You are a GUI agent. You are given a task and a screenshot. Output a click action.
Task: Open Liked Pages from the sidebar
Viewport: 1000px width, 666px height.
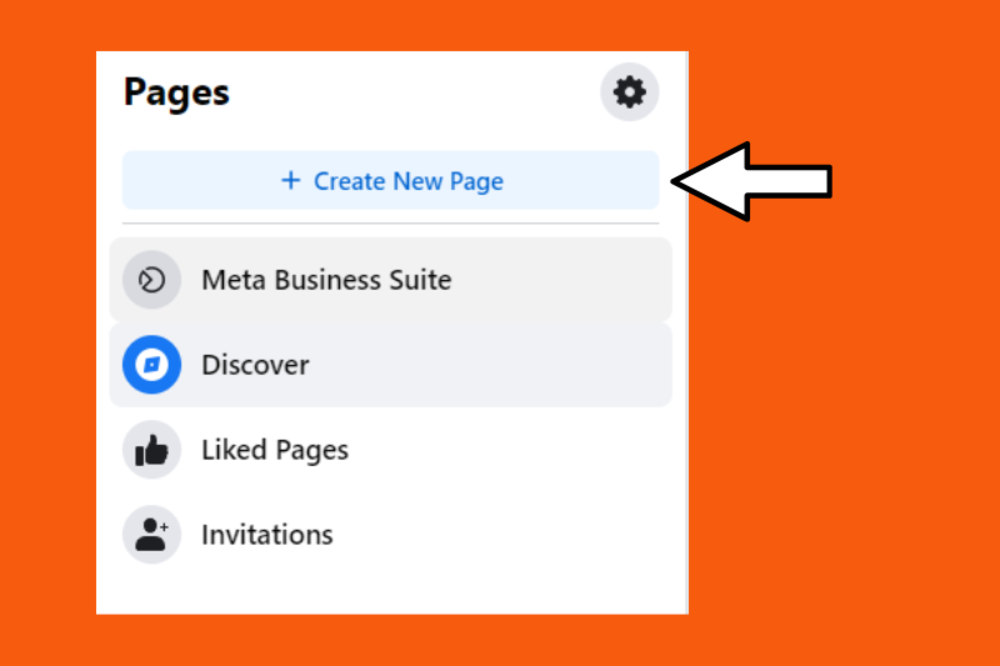pos(275,449)
